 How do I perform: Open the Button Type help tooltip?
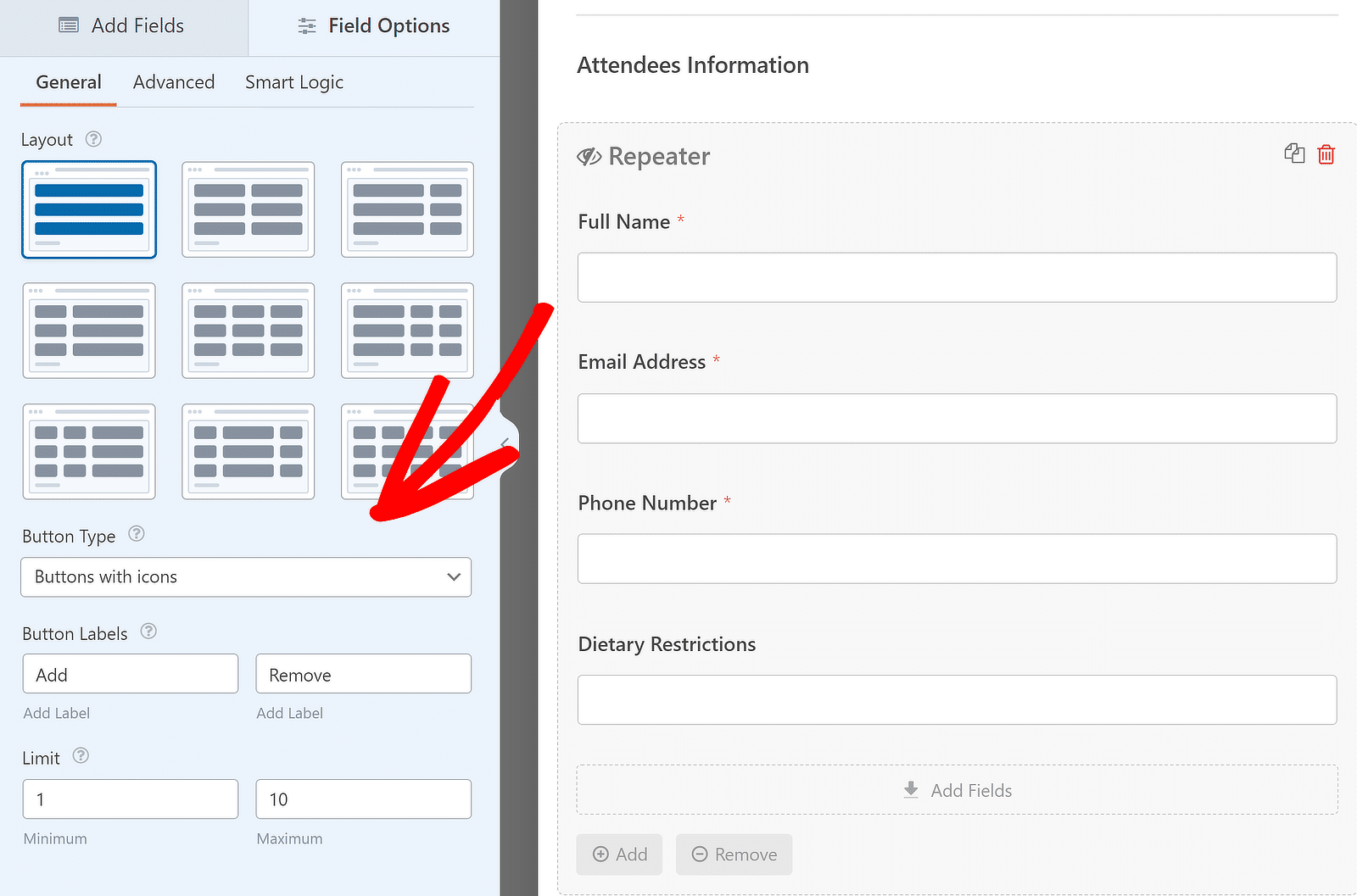click(136, 534)
